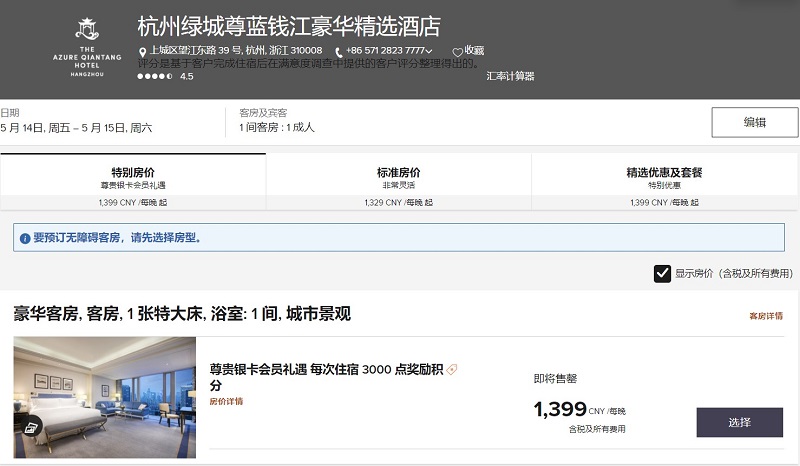Click the 编辑 button
The image size is (800, 466).
point(755,122)
